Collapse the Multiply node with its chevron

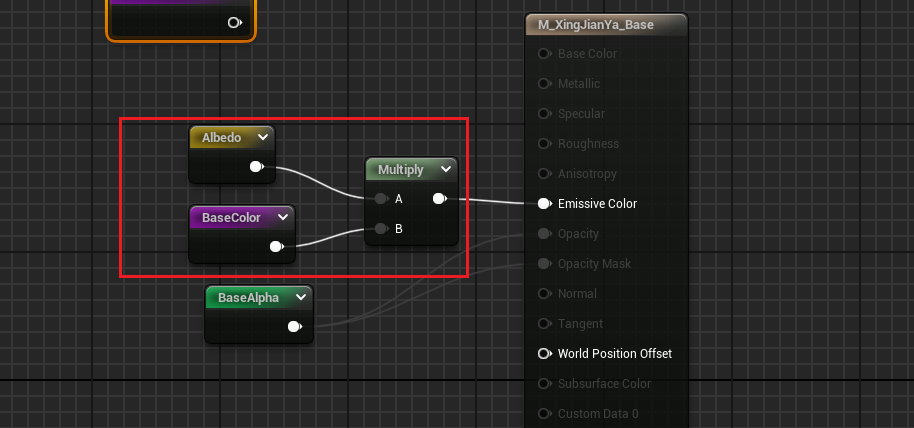[444, 170]
